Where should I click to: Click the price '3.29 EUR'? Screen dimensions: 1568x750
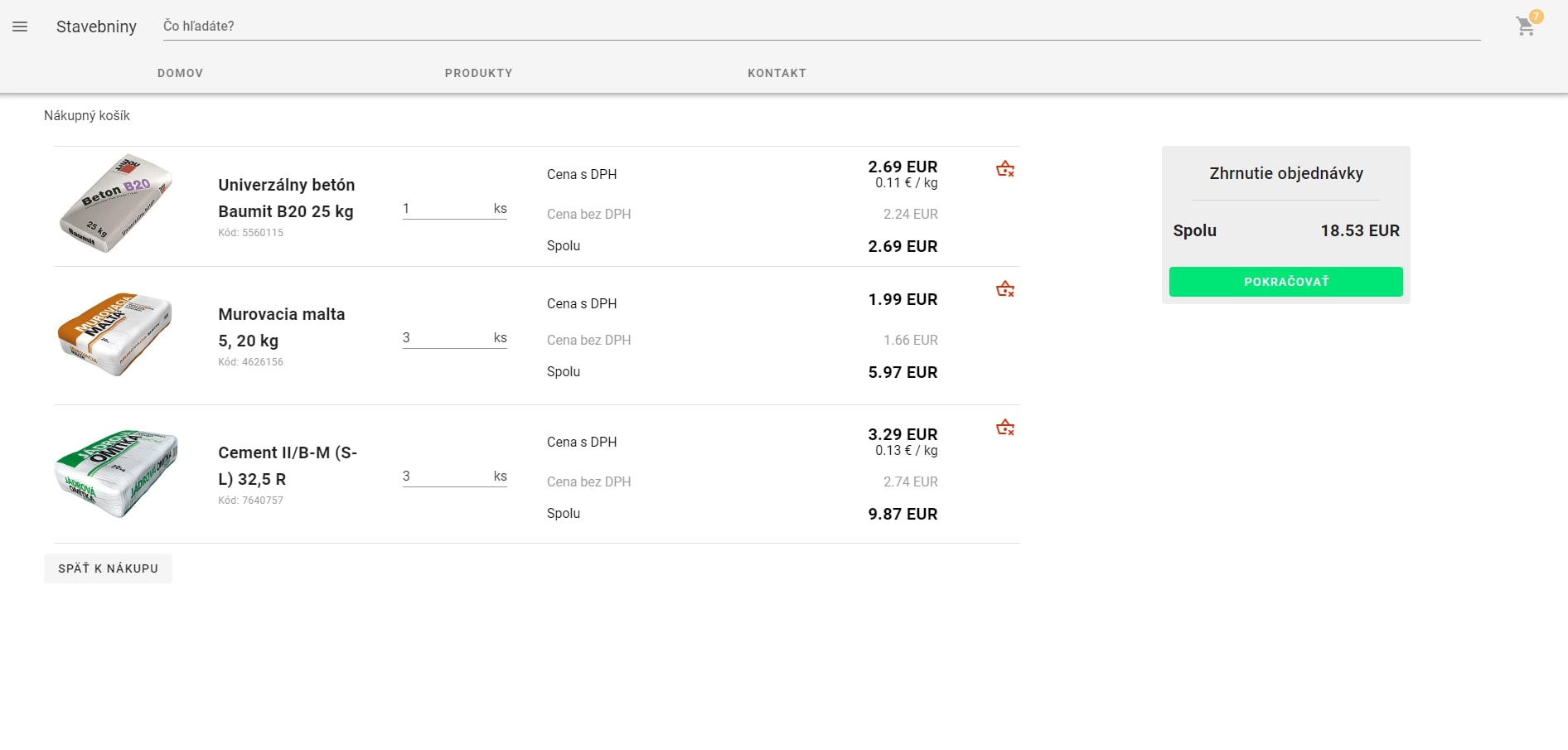[x=903, y=434]
